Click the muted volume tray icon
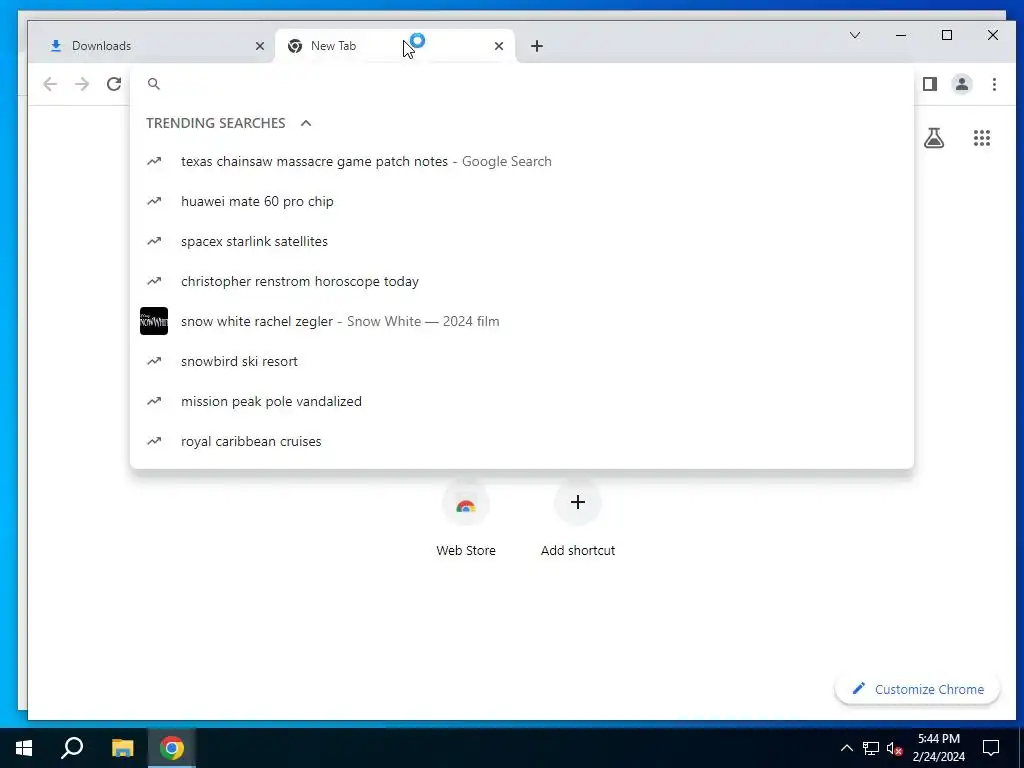1024x768 pixels. pyautogui.click(x=895, y=748)
